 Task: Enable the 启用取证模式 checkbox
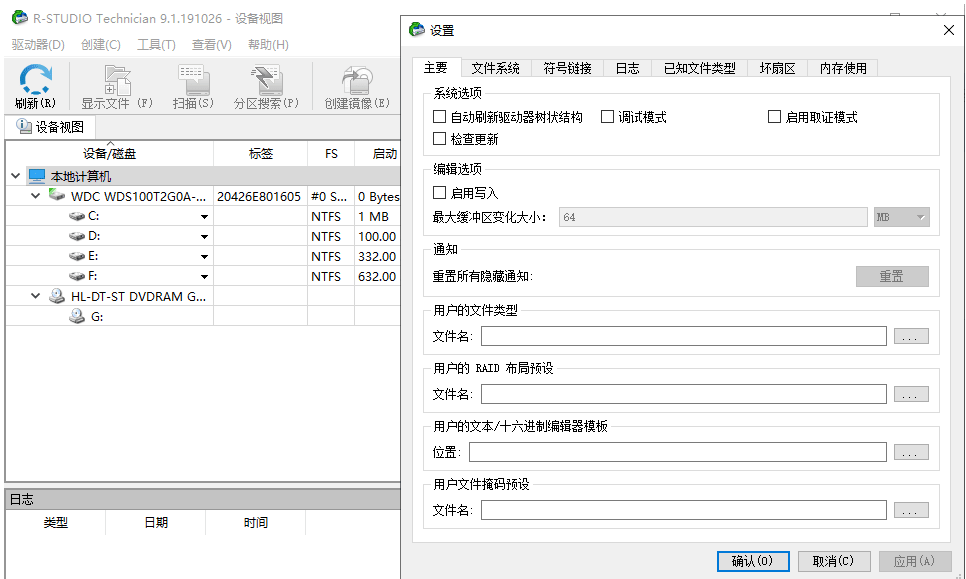[x=774, y=117]
